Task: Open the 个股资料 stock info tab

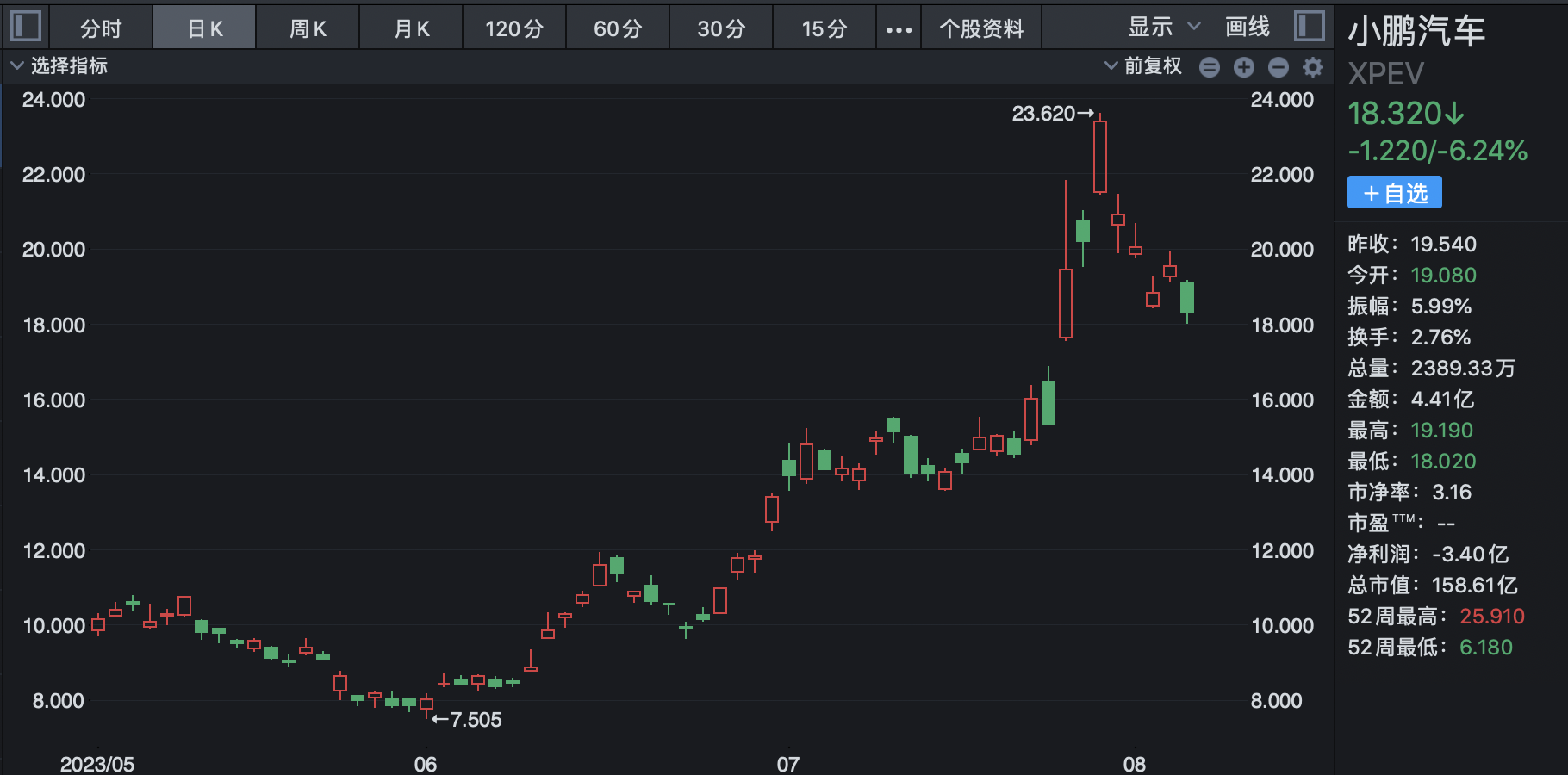Action: coord(981,29)
